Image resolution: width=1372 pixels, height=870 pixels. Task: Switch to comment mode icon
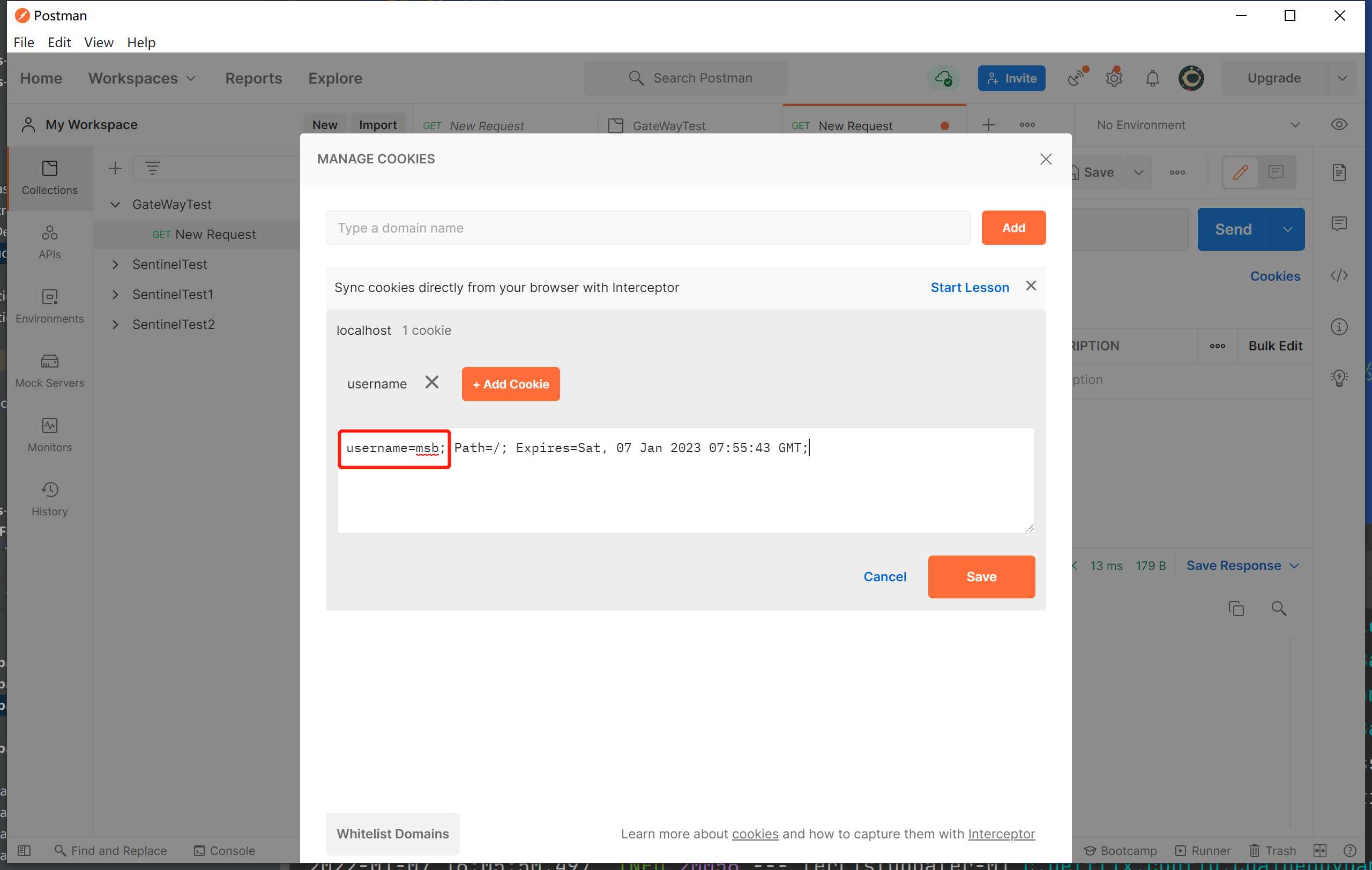tap(1276, 172)
